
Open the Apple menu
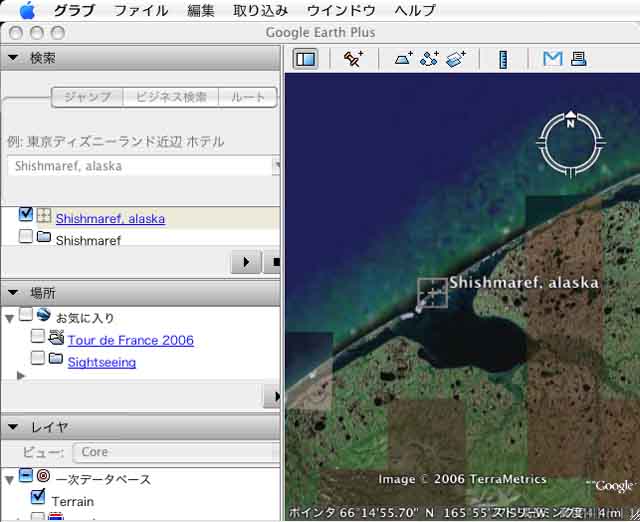coord(27,10)
